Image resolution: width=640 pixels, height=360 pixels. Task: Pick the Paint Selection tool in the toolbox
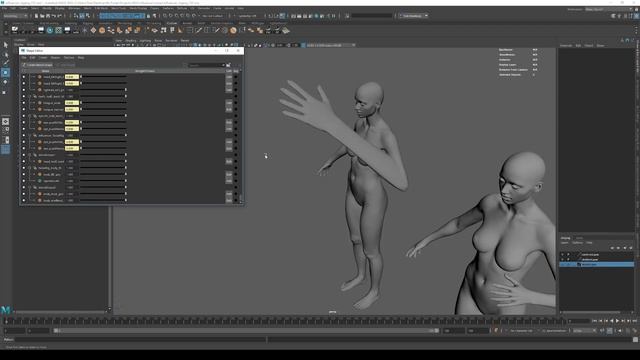pyautogui.click(x=5, y=63)
